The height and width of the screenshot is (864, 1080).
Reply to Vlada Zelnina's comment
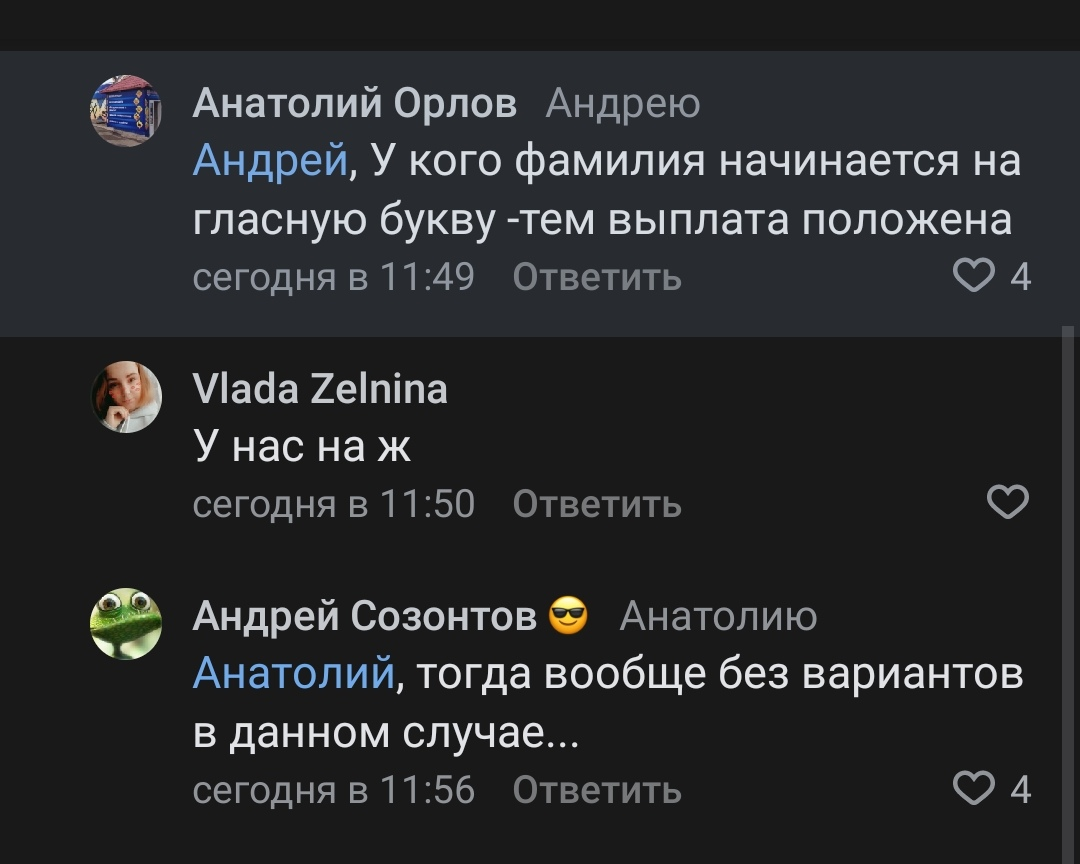tap(597, 504)
